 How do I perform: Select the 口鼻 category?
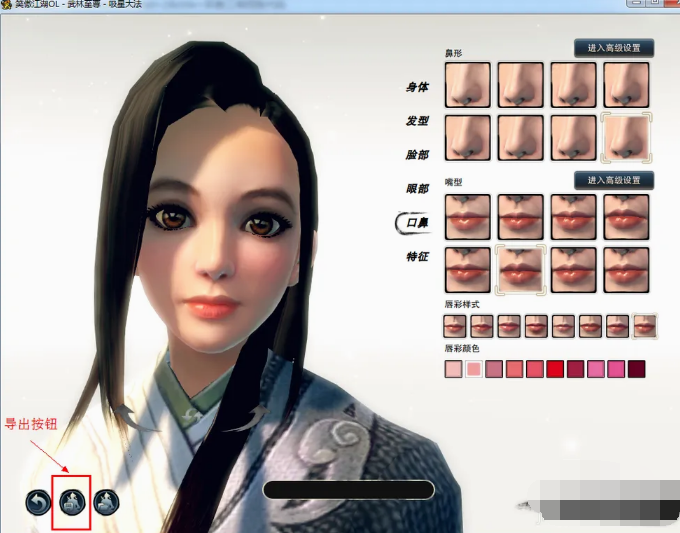(415, 223)
